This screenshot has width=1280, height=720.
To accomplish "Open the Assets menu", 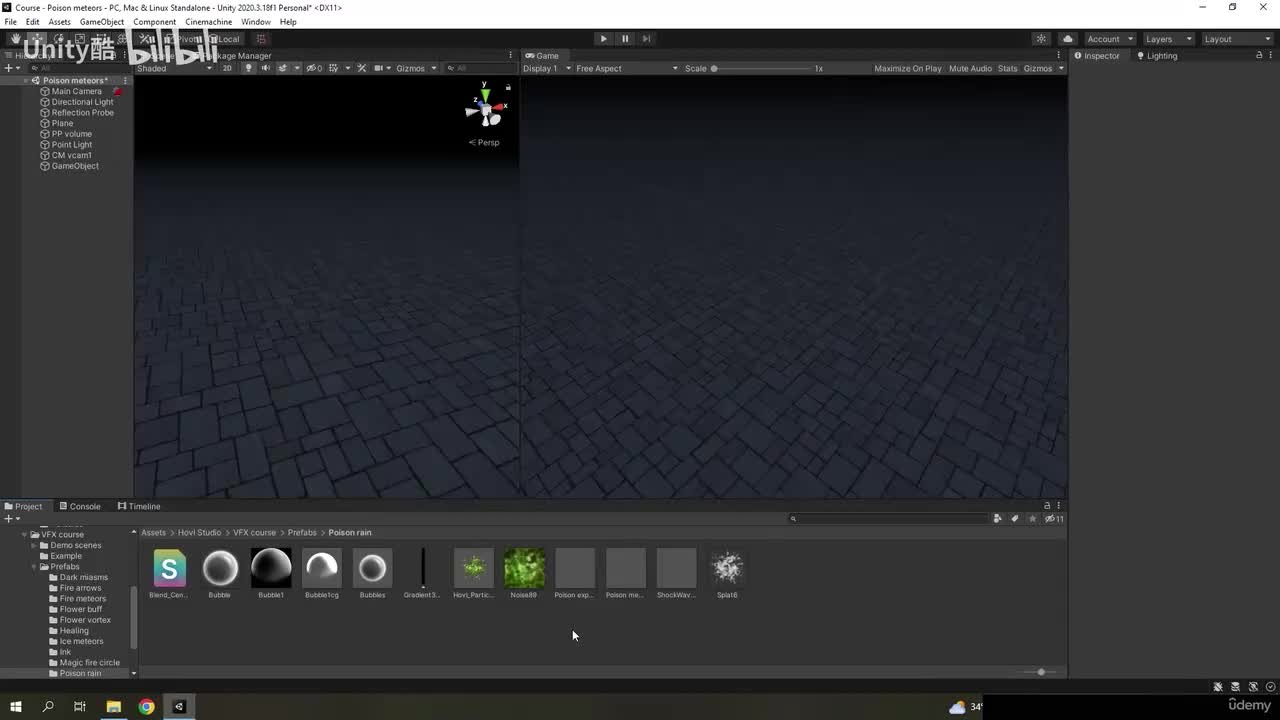I will [x=59, y=22].
